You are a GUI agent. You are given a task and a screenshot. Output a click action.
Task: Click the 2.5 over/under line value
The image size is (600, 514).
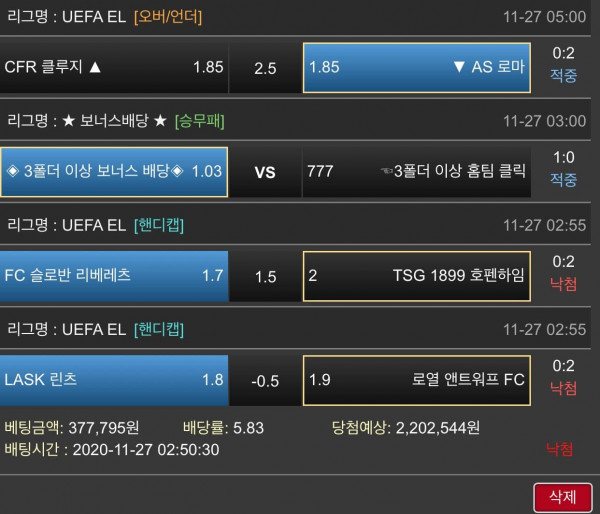[x=265, y=68]
